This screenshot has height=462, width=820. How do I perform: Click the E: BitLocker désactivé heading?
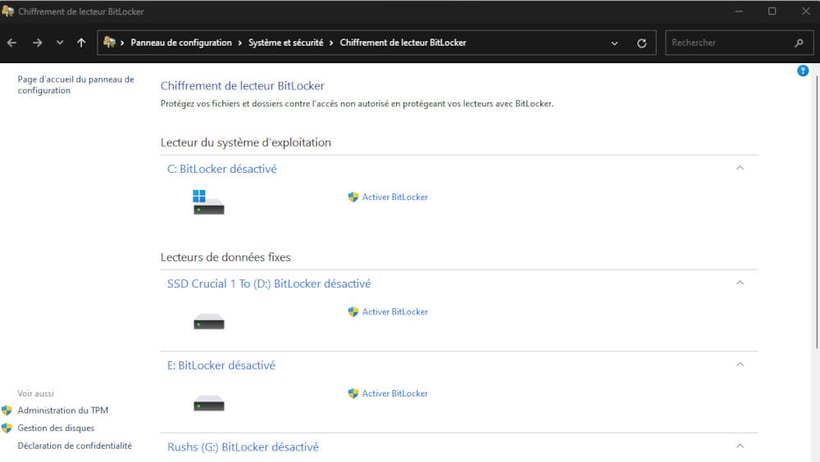pos(221,365)
